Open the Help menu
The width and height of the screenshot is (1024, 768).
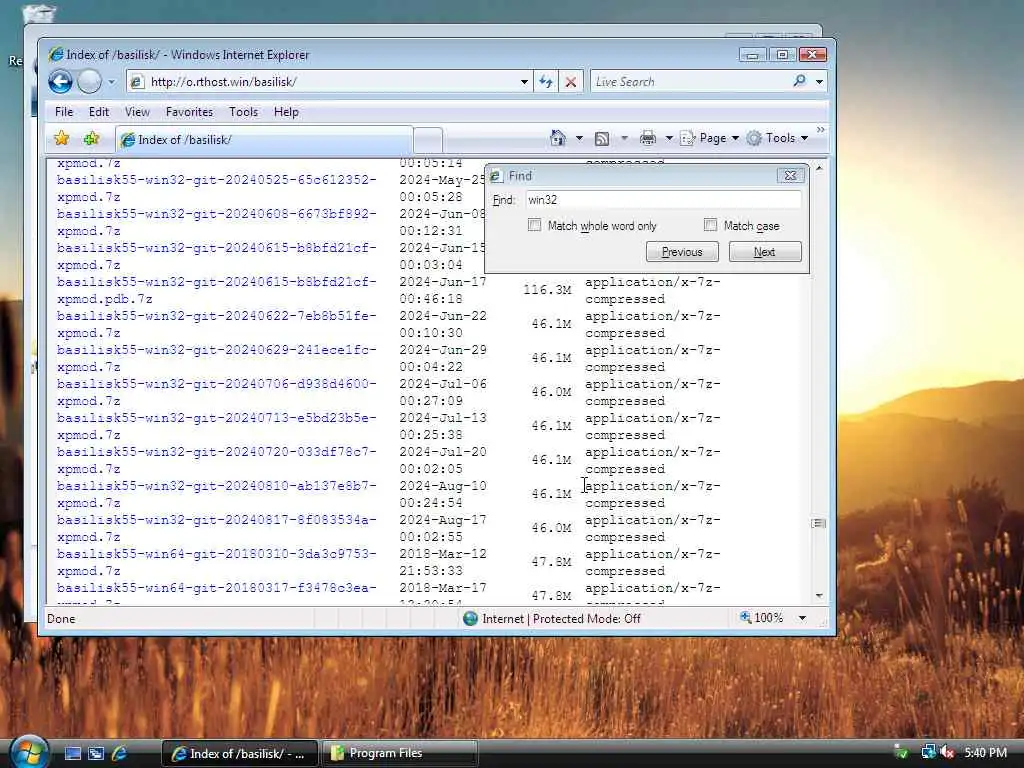(x=286, y=112)
